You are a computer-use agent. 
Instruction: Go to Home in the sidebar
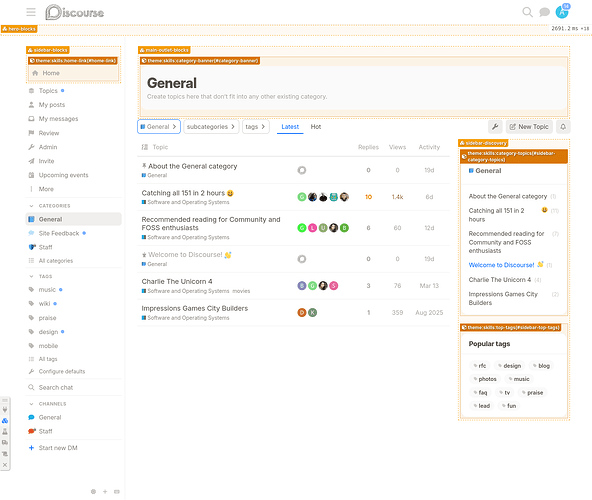tap(74, 73)
